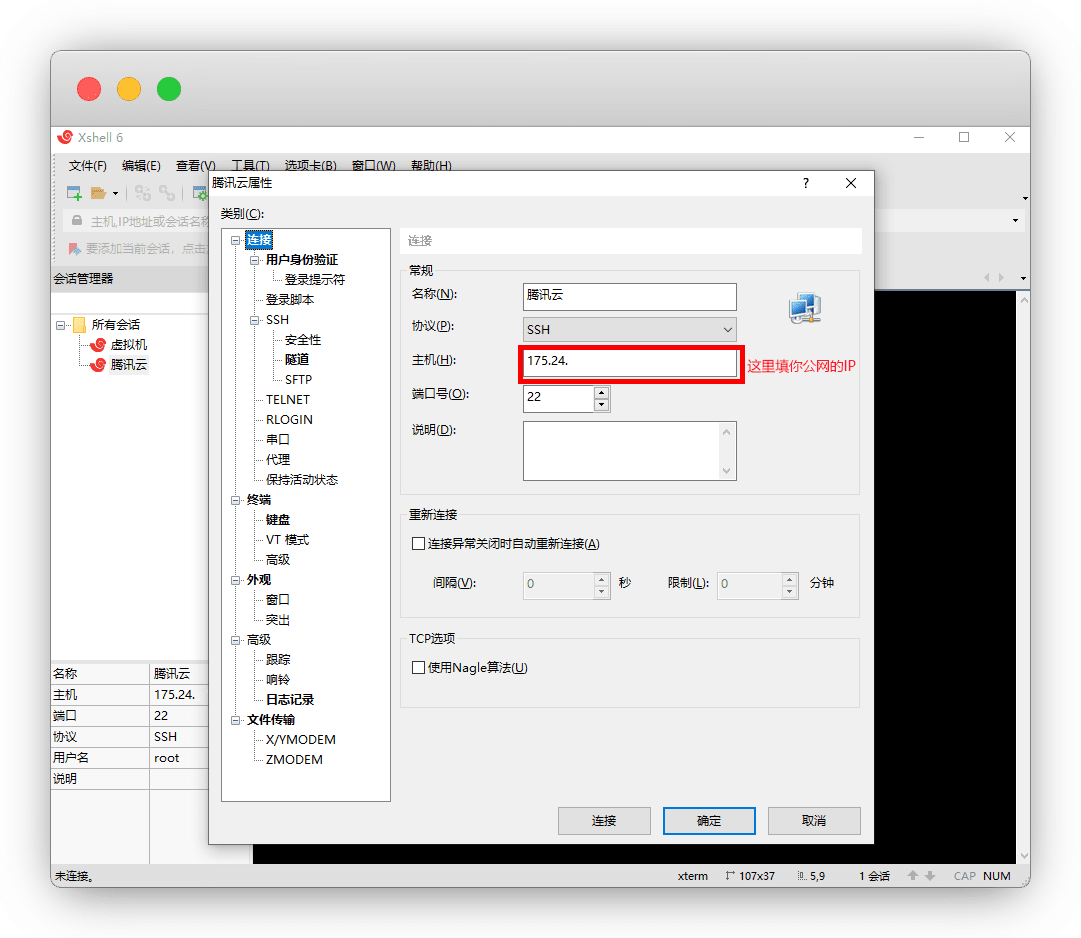Click the 虚拟机 session icon
Image resolution: width=1081 pixels, height=938 pixels.
click(x=98, y=345)
